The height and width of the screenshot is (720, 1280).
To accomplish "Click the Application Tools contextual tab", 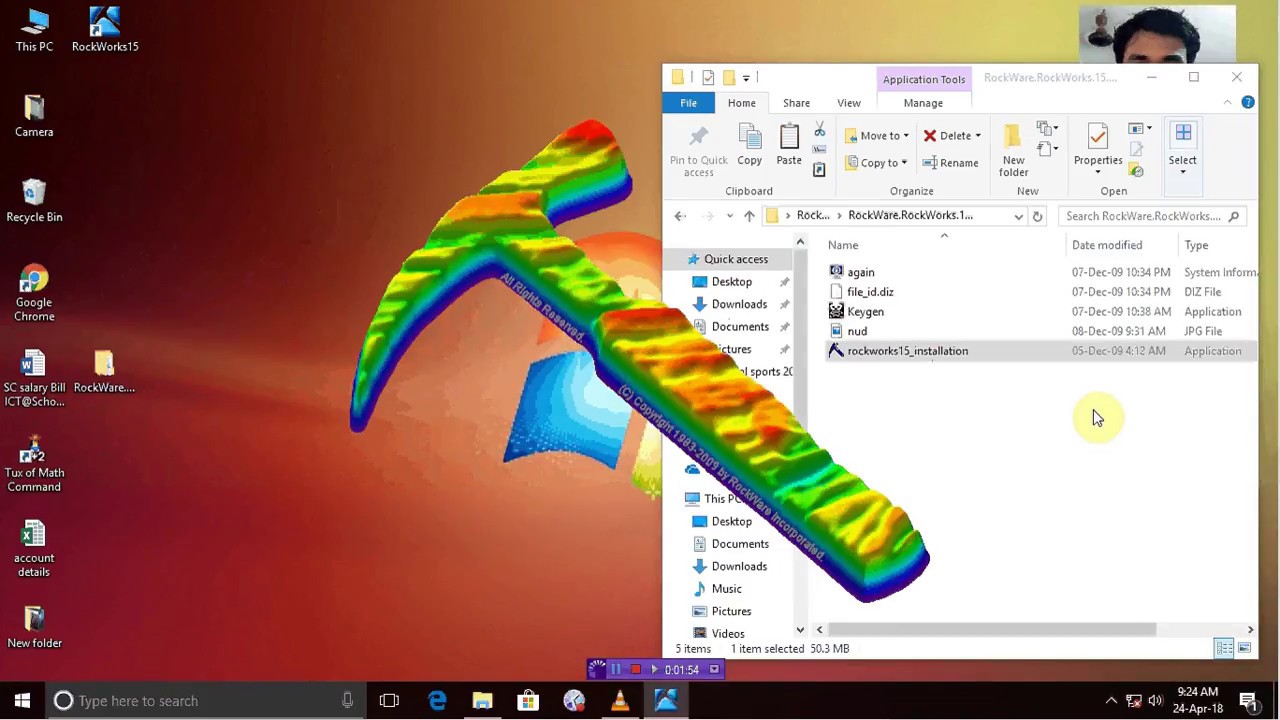I will point(924,79).
